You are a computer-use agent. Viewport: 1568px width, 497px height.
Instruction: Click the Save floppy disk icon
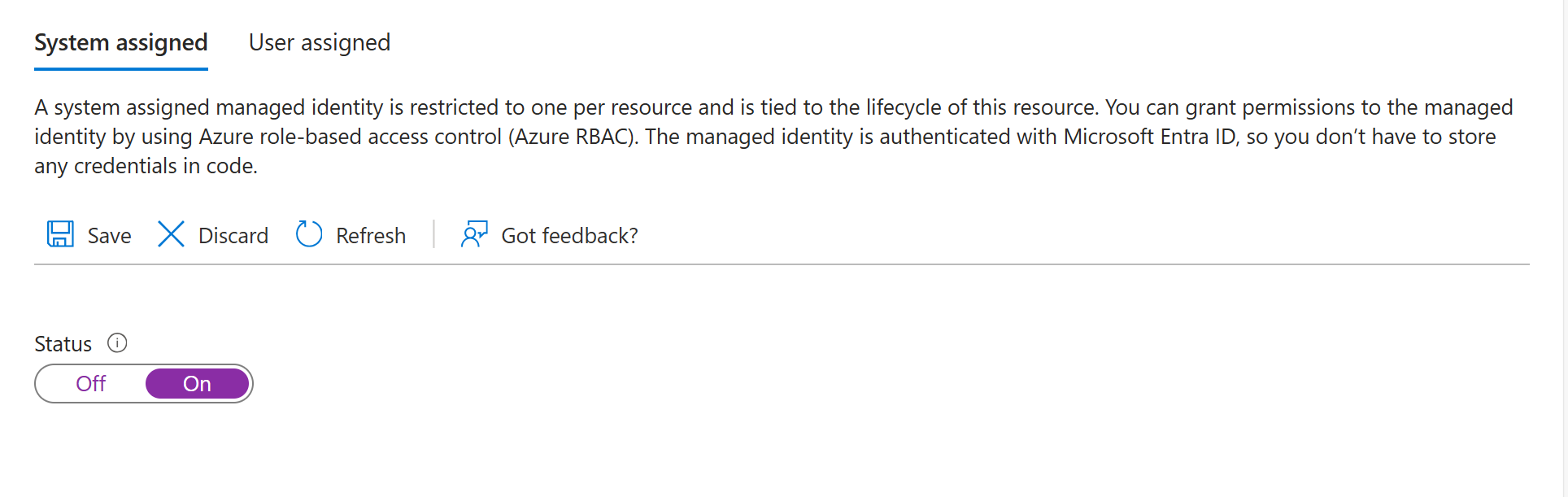60,234
